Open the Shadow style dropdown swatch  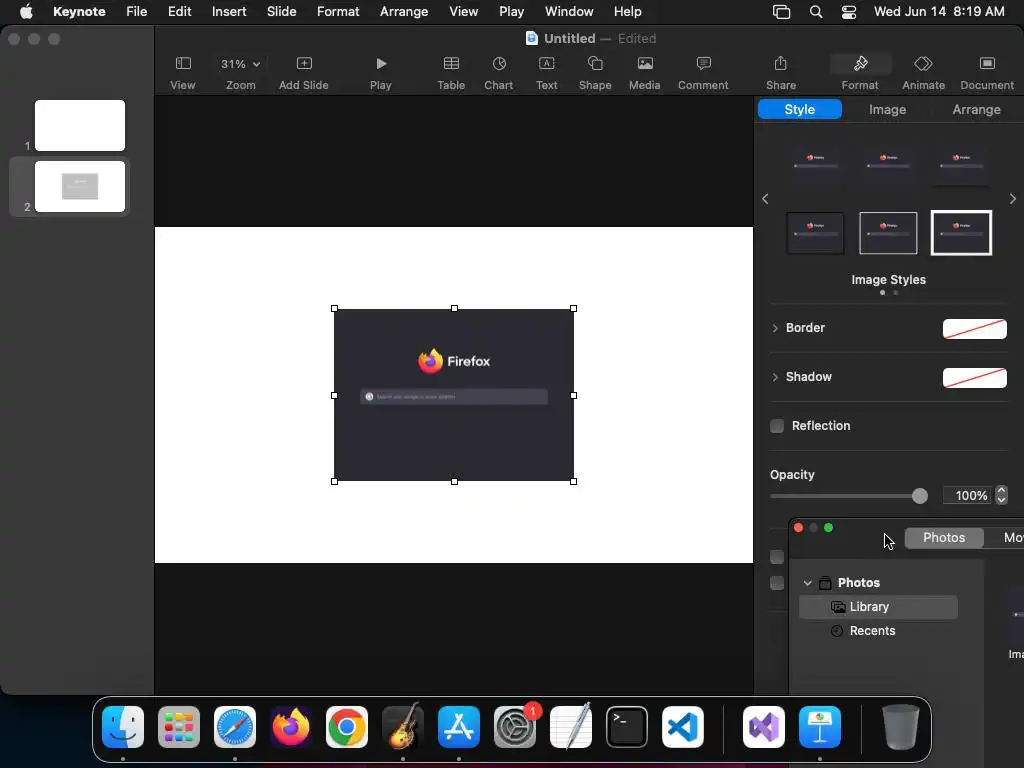click(974, 377)
